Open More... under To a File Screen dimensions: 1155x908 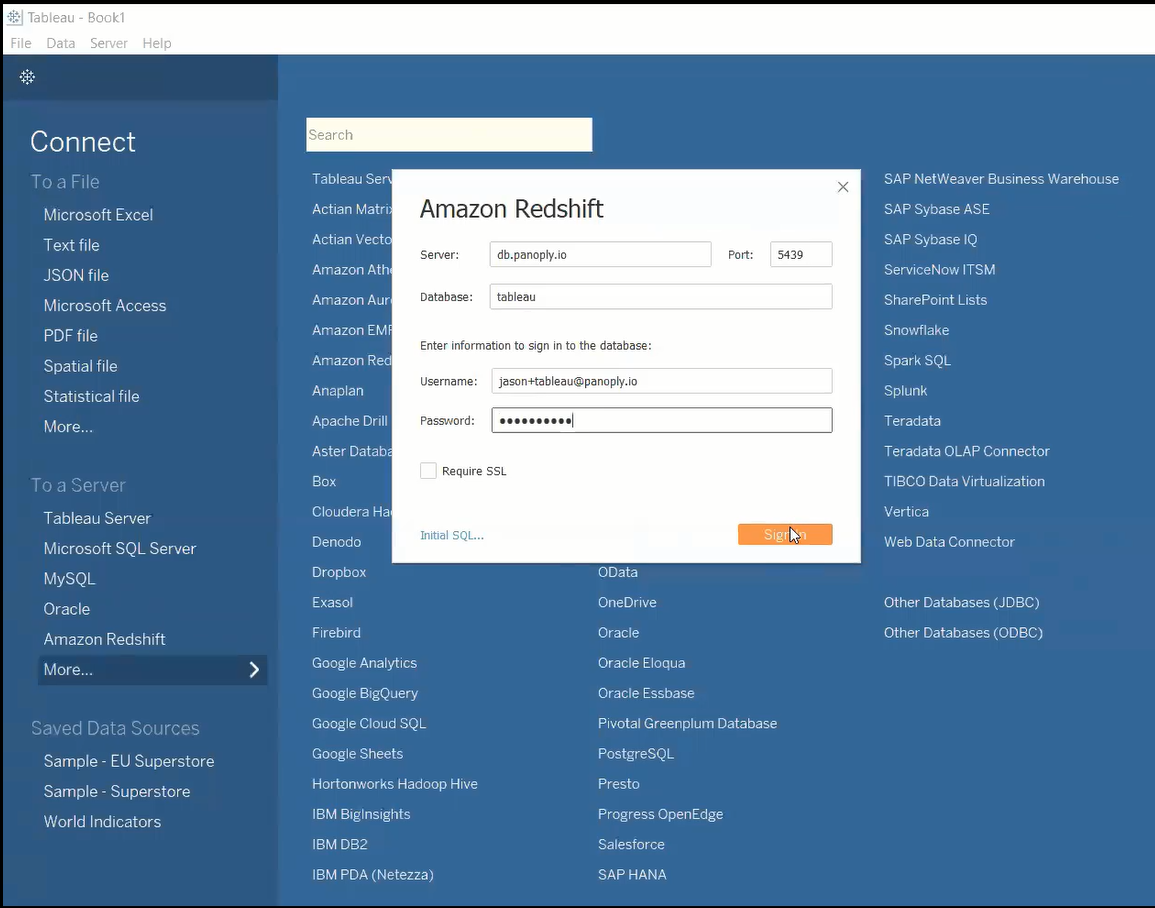68,427
